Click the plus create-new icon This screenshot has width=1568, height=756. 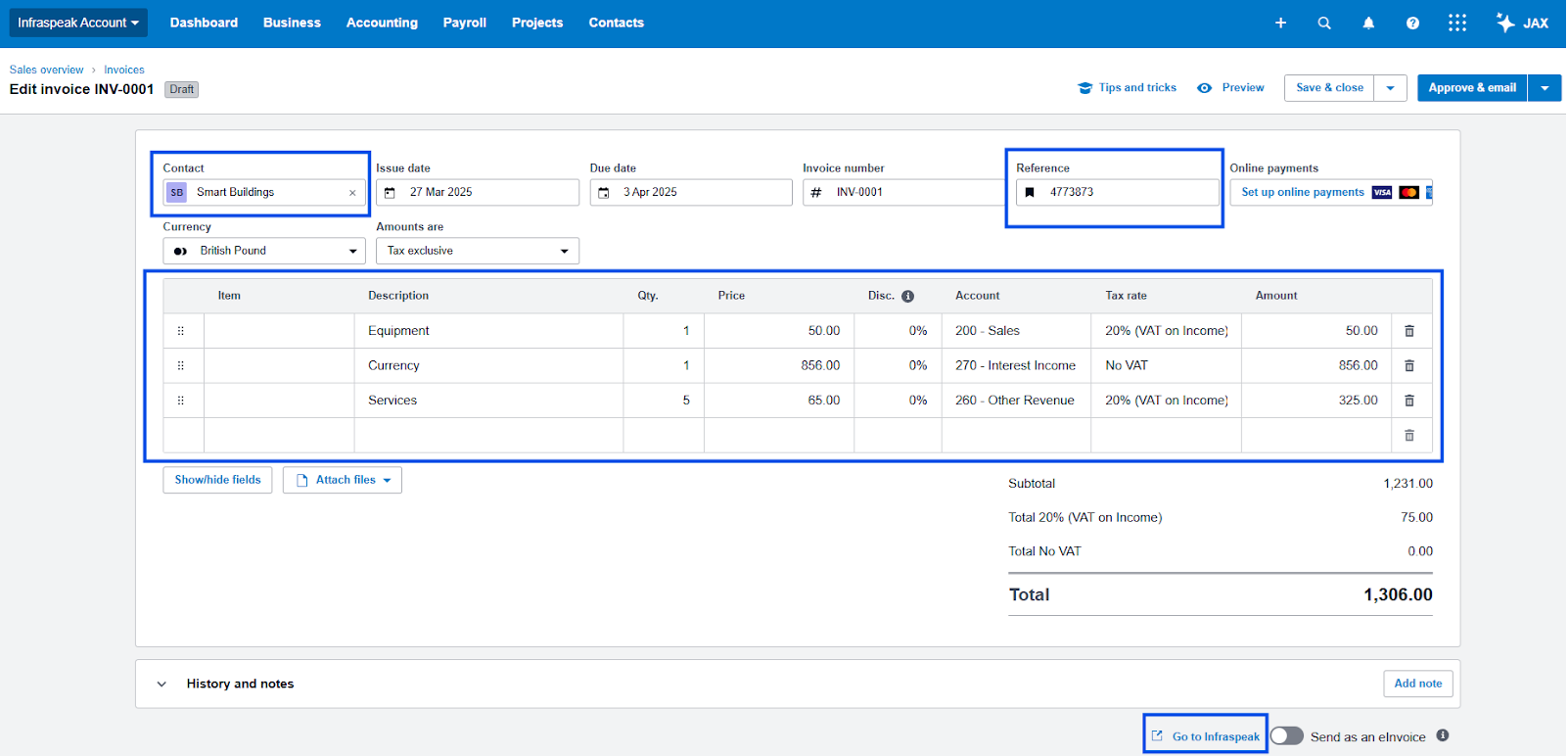1281,23
